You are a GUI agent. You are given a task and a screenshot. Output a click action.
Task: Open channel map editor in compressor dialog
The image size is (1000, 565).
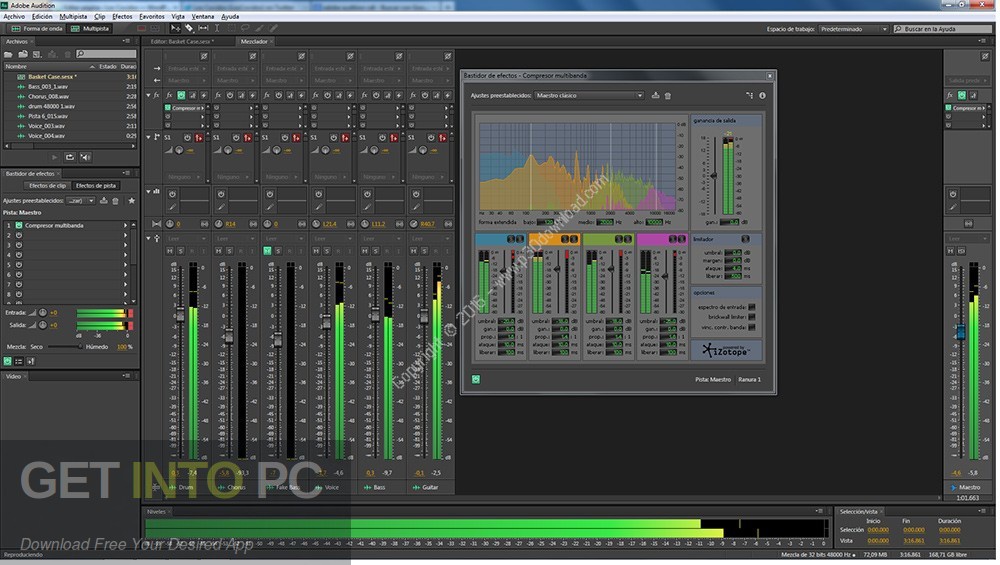coord(749,96)
